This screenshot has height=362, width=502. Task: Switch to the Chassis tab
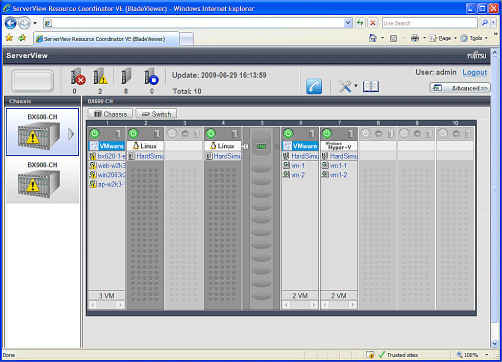click(110, 114)
